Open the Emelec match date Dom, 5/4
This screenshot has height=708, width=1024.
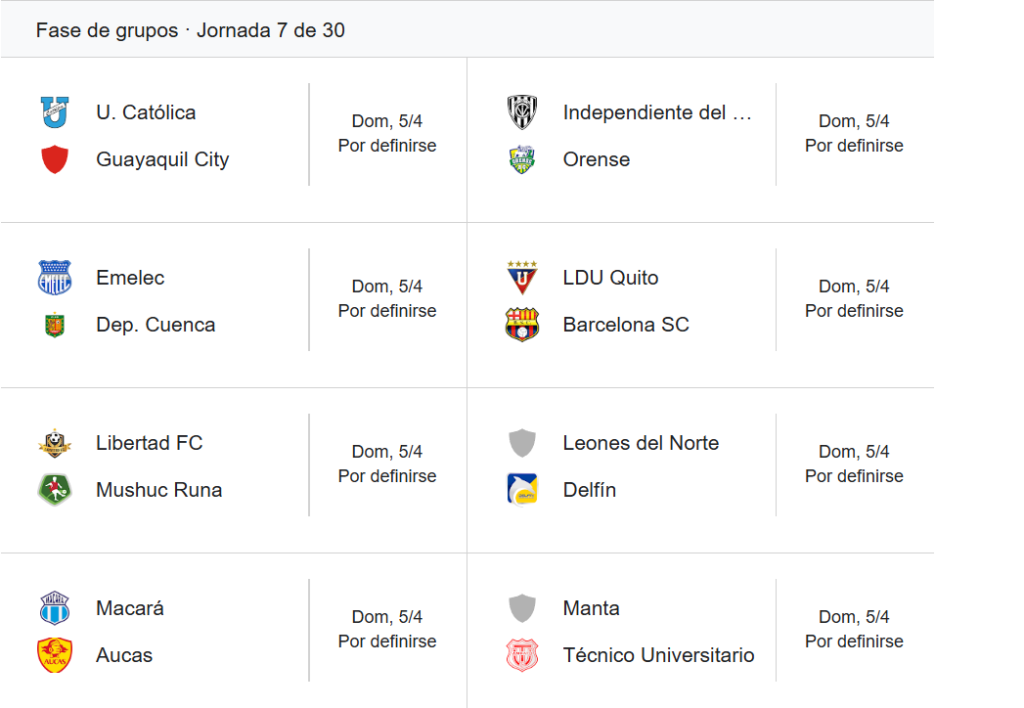tap(387, 287)
